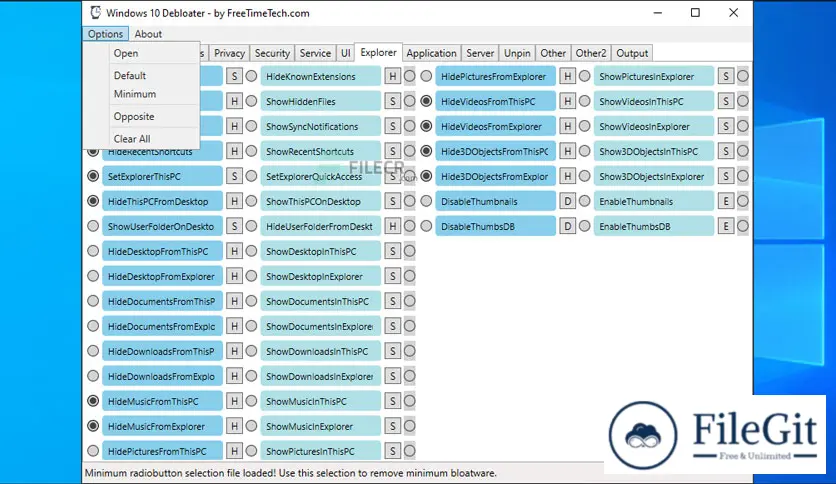This screenshot has width=836, height=484.
Task: Select Default in the Options dropdown
Action: coord(130,76)
